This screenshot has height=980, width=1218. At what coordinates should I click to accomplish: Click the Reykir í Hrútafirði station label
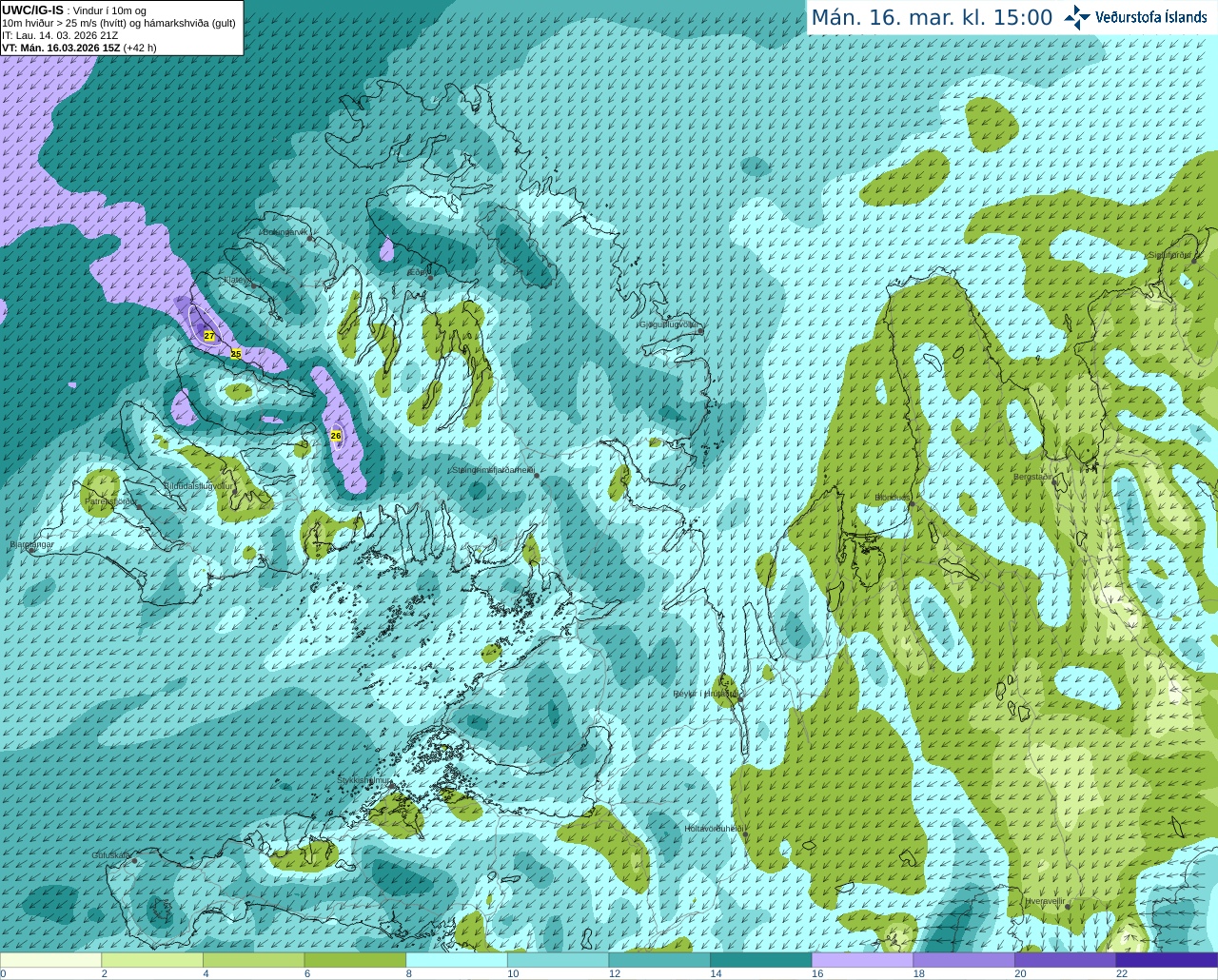click(706, 694)
